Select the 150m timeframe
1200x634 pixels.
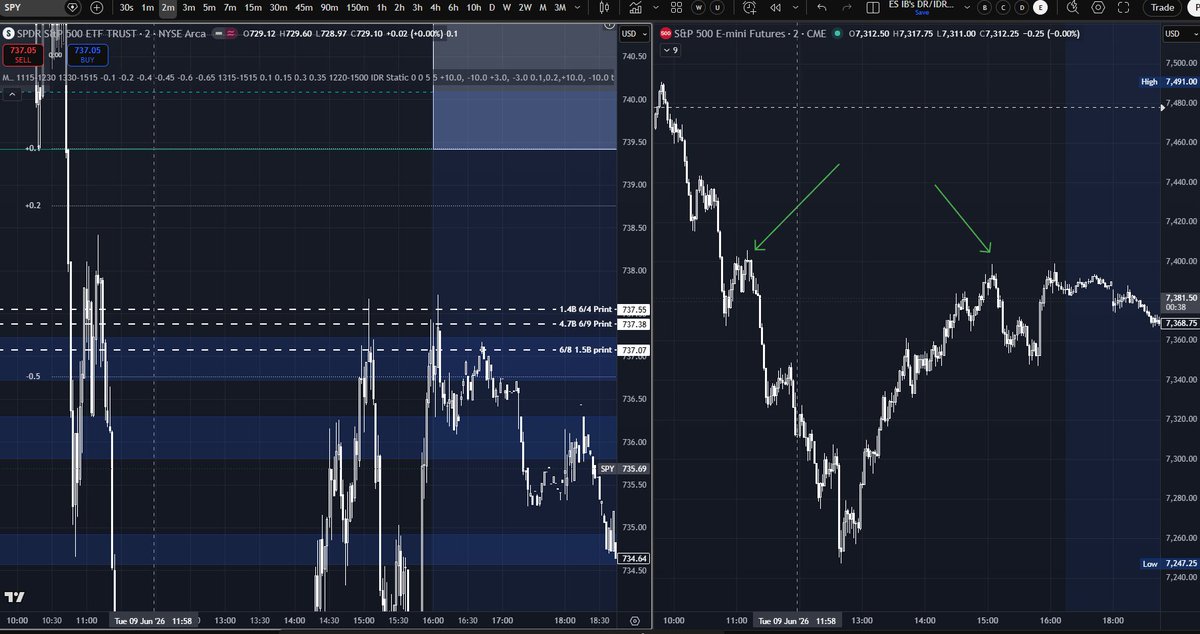[357, 7]
